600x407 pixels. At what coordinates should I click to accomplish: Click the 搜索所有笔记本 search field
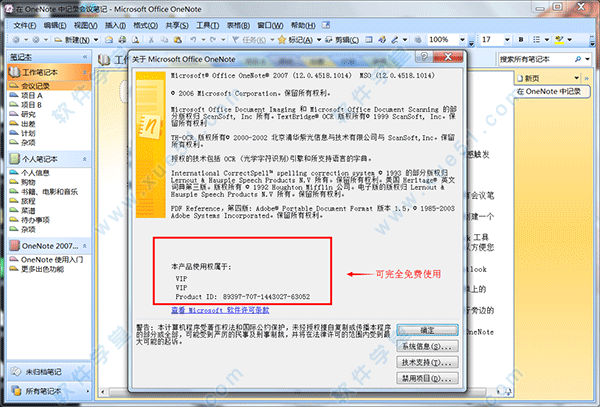pyautogui.click(x=535, y=59)
